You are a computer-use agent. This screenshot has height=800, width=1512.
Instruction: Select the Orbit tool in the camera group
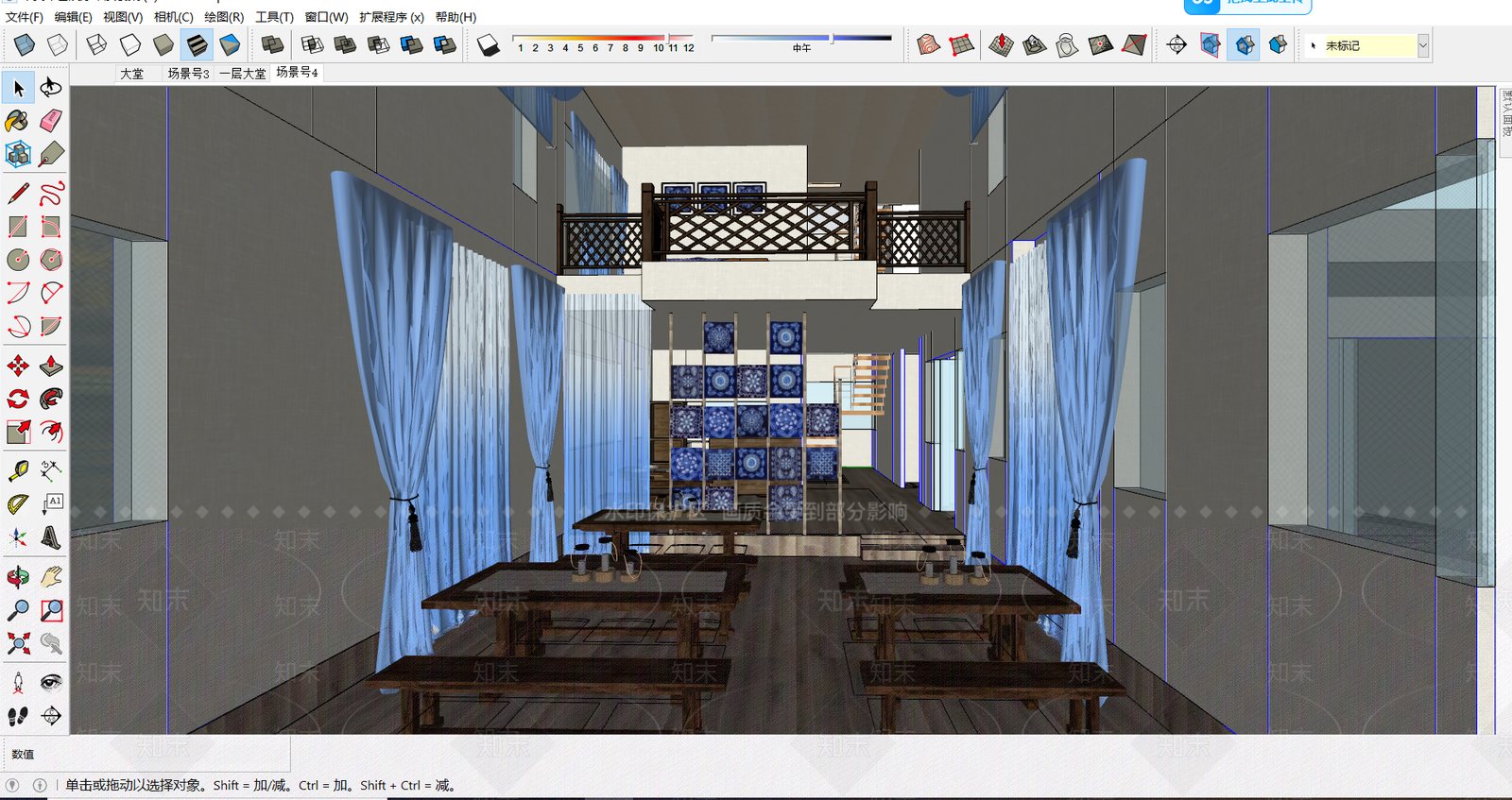pyautogui.click(x=18, y=577)
